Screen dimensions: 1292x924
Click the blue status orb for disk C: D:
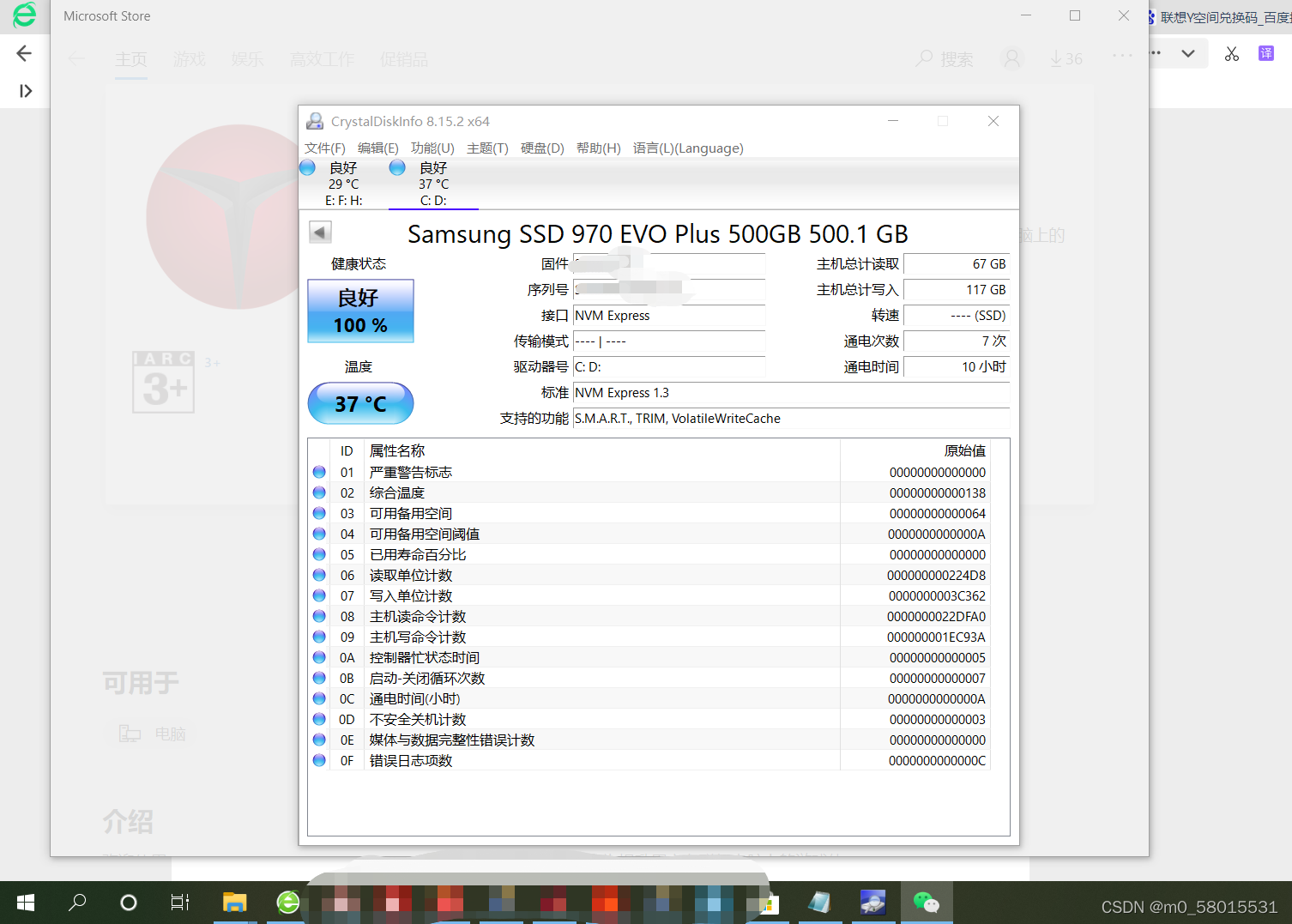(397, 167)
